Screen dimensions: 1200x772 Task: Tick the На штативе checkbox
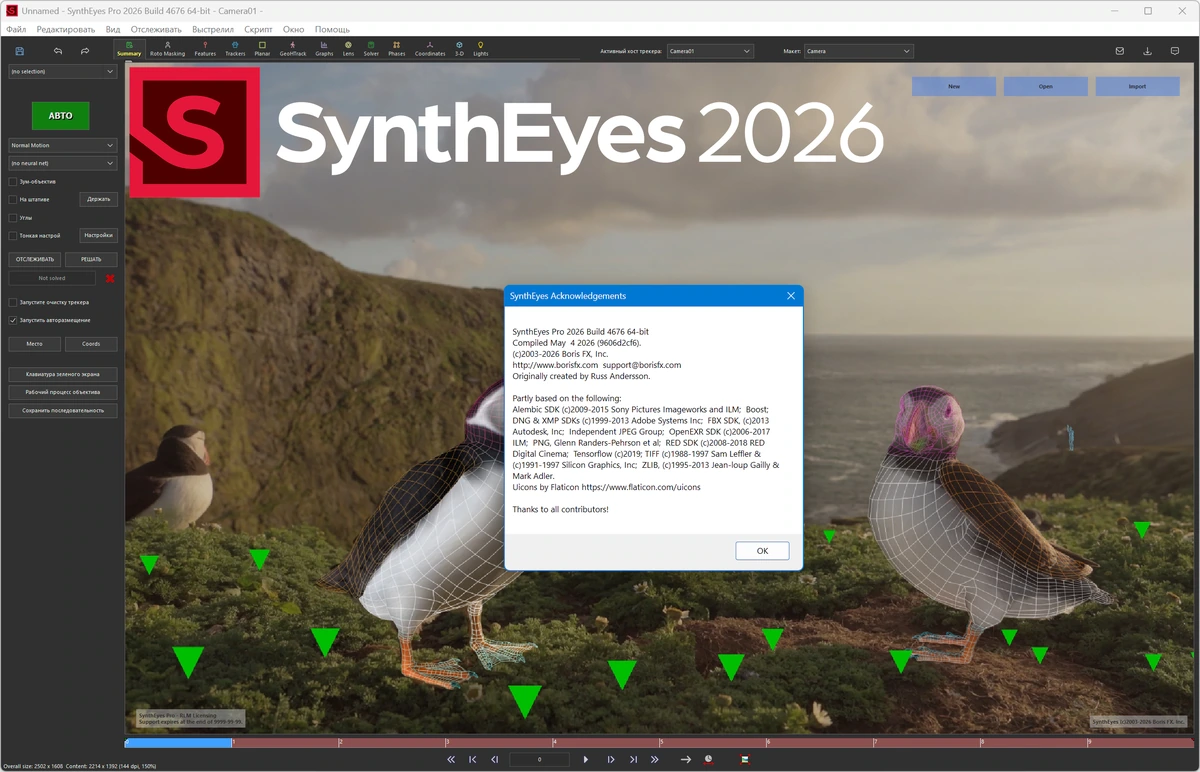(x=13, y=199)
